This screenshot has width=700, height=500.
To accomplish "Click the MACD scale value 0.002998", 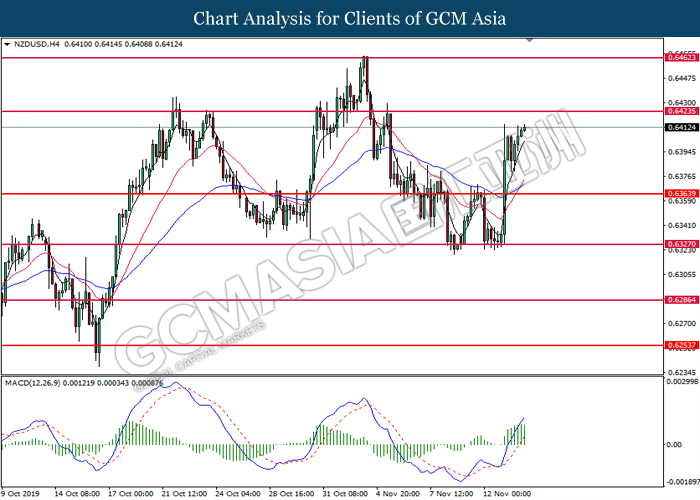I will (682, 382).
